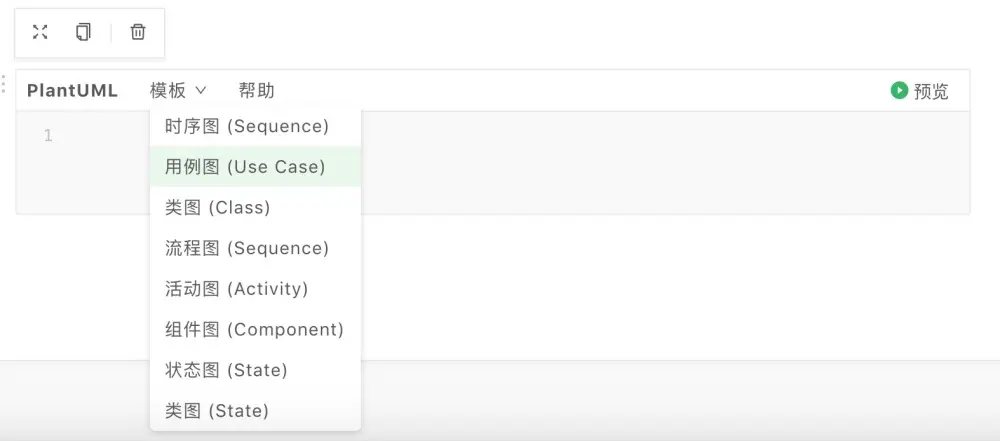Select 时序图 (Sequence) template
Screen dimensions: 1000x441
coord(247,127)
